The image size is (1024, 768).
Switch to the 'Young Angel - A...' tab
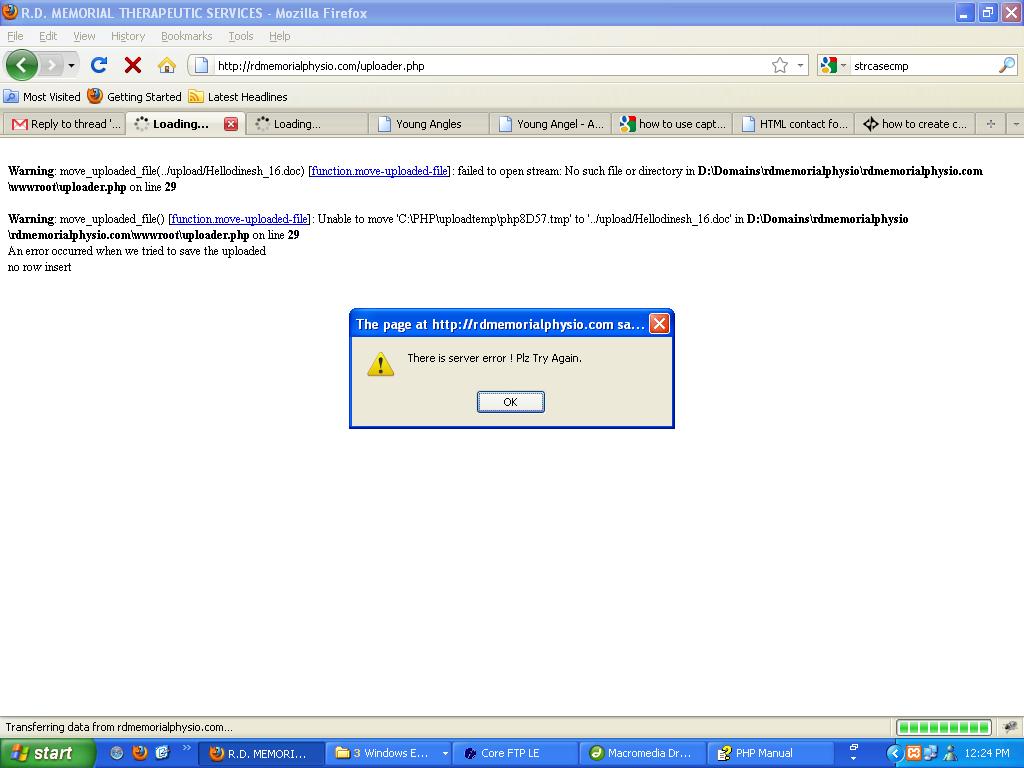tap(550, 123)
